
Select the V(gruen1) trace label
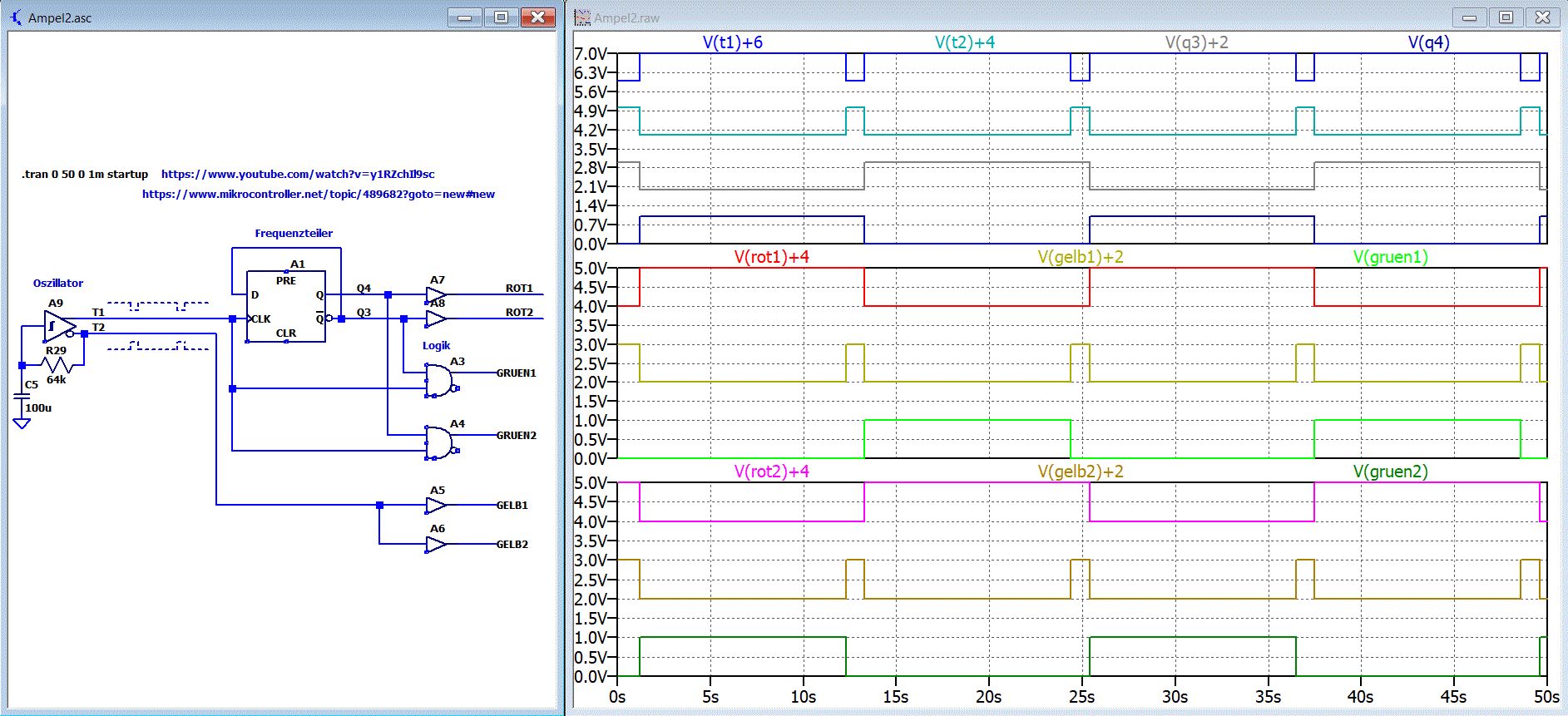click(x=1390, y=257)
